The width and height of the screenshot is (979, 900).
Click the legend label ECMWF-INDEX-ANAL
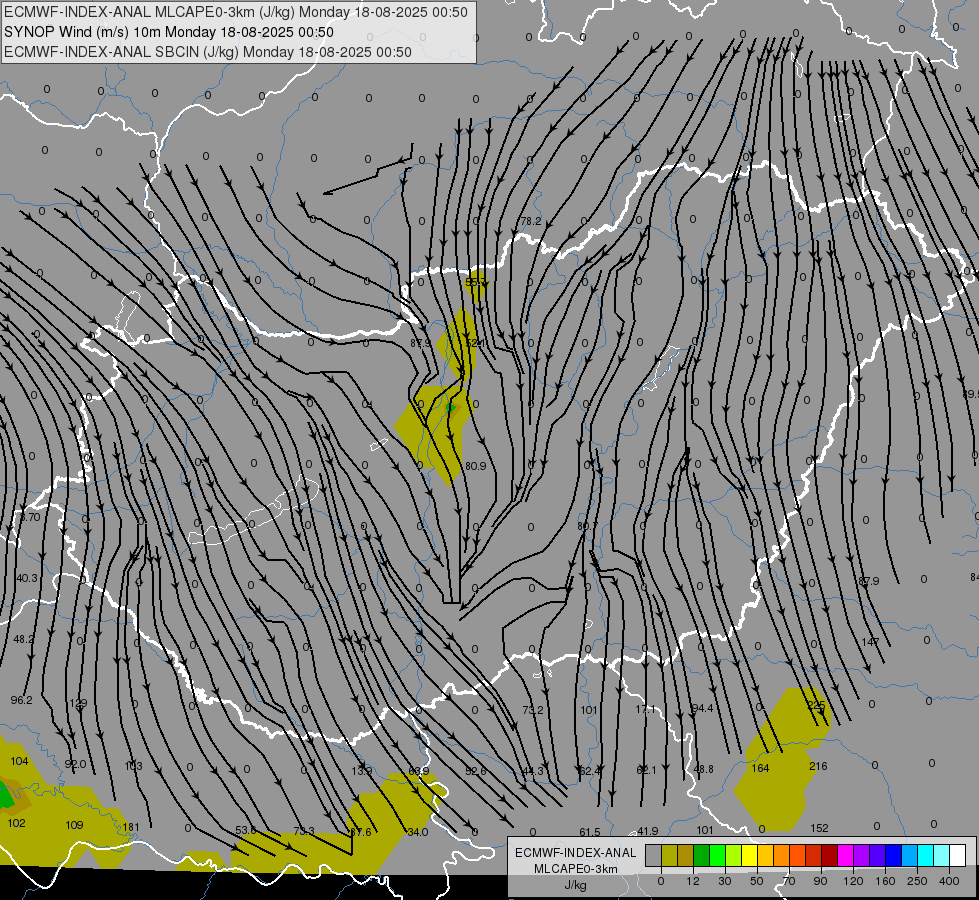pos(575,853)
